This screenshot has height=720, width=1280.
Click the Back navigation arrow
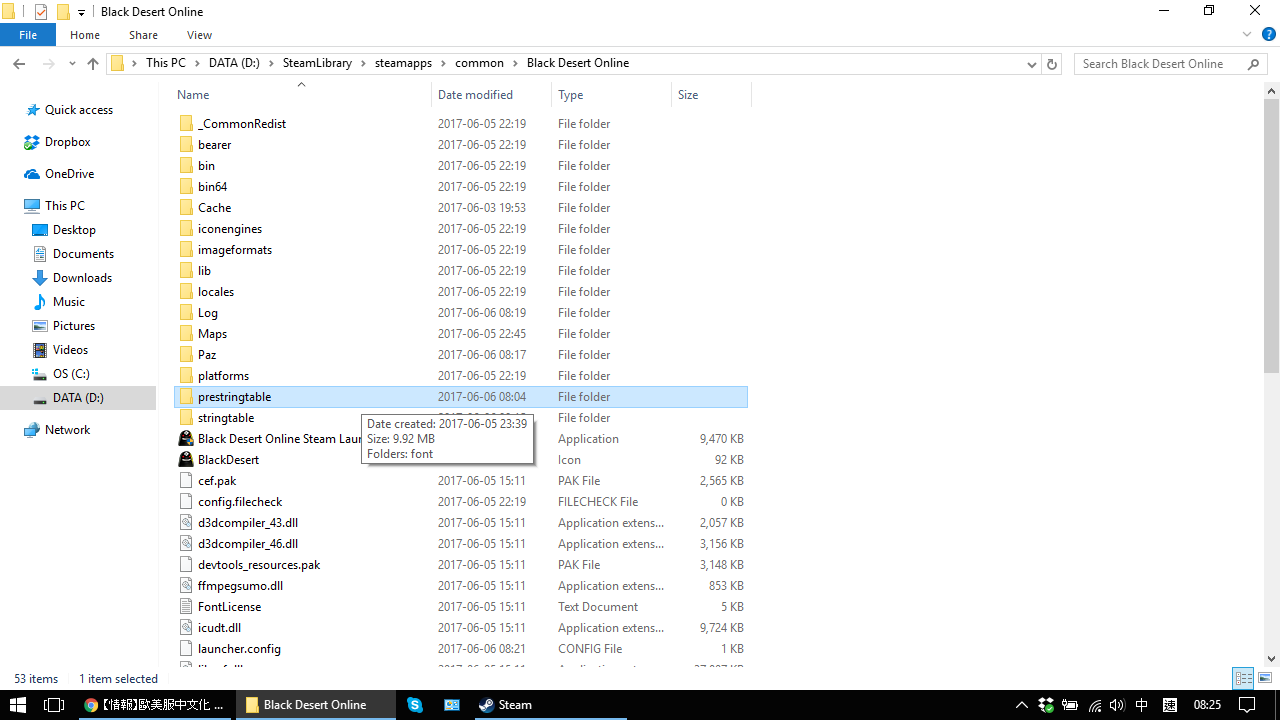tap(19, 63)
